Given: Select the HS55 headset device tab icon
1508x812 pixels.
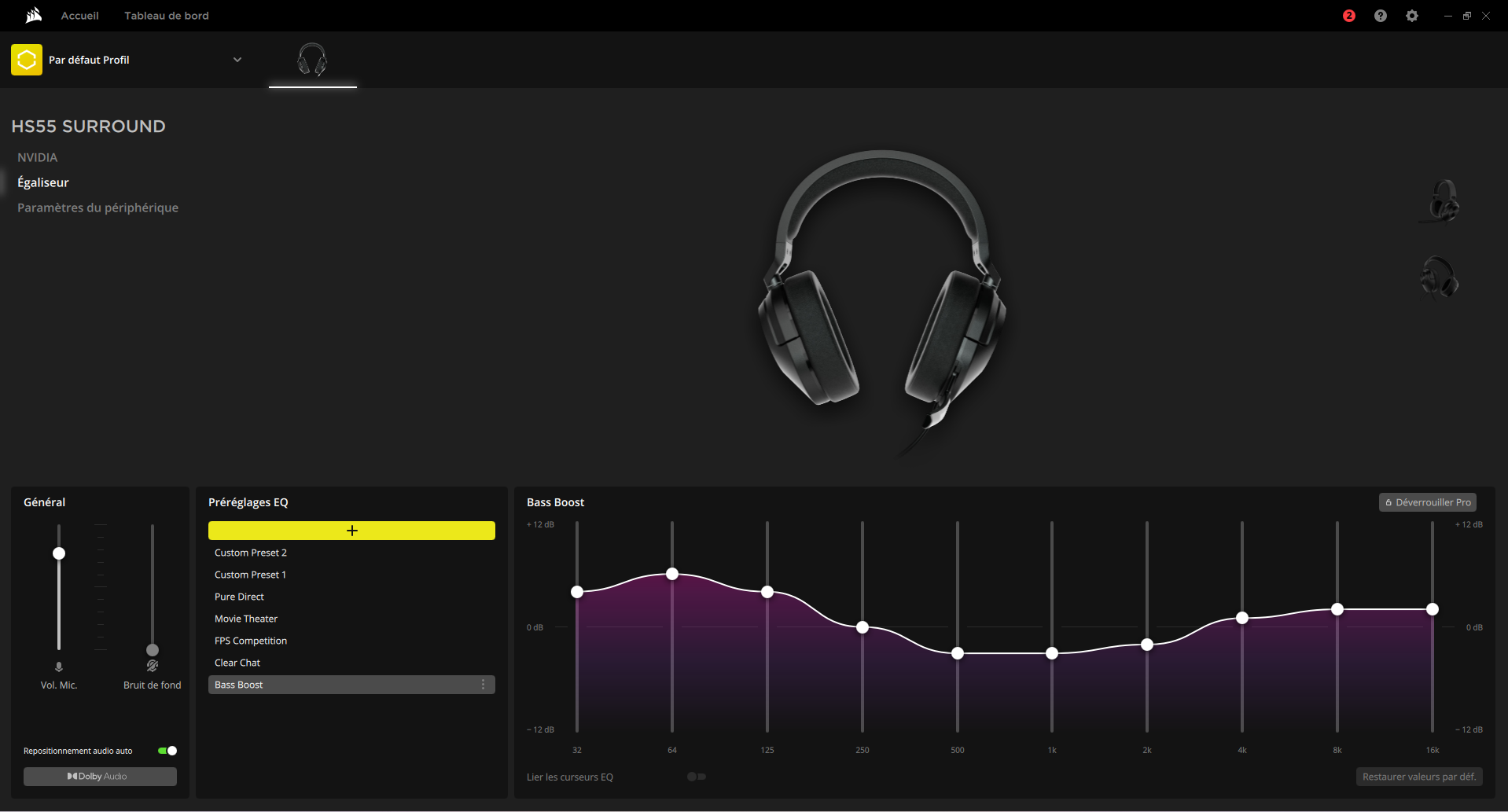Looking at the screenshot, I should 312,60.
